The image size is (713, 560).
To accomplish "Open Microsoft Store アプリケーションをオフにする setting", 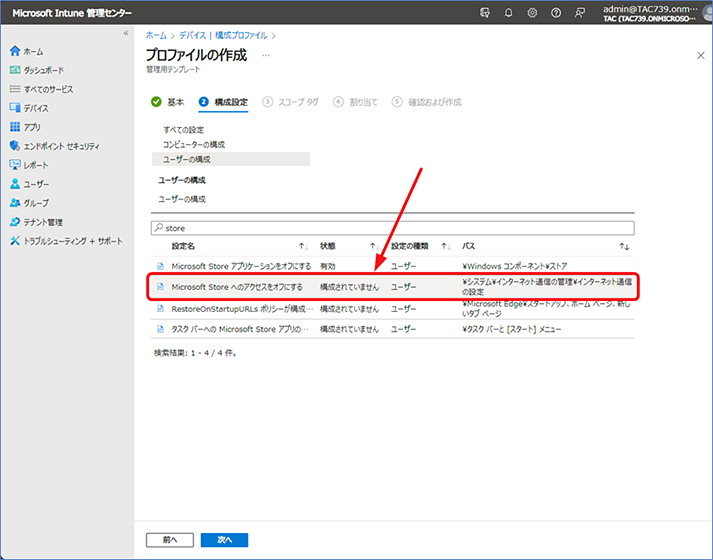I will tap(241, 266).
